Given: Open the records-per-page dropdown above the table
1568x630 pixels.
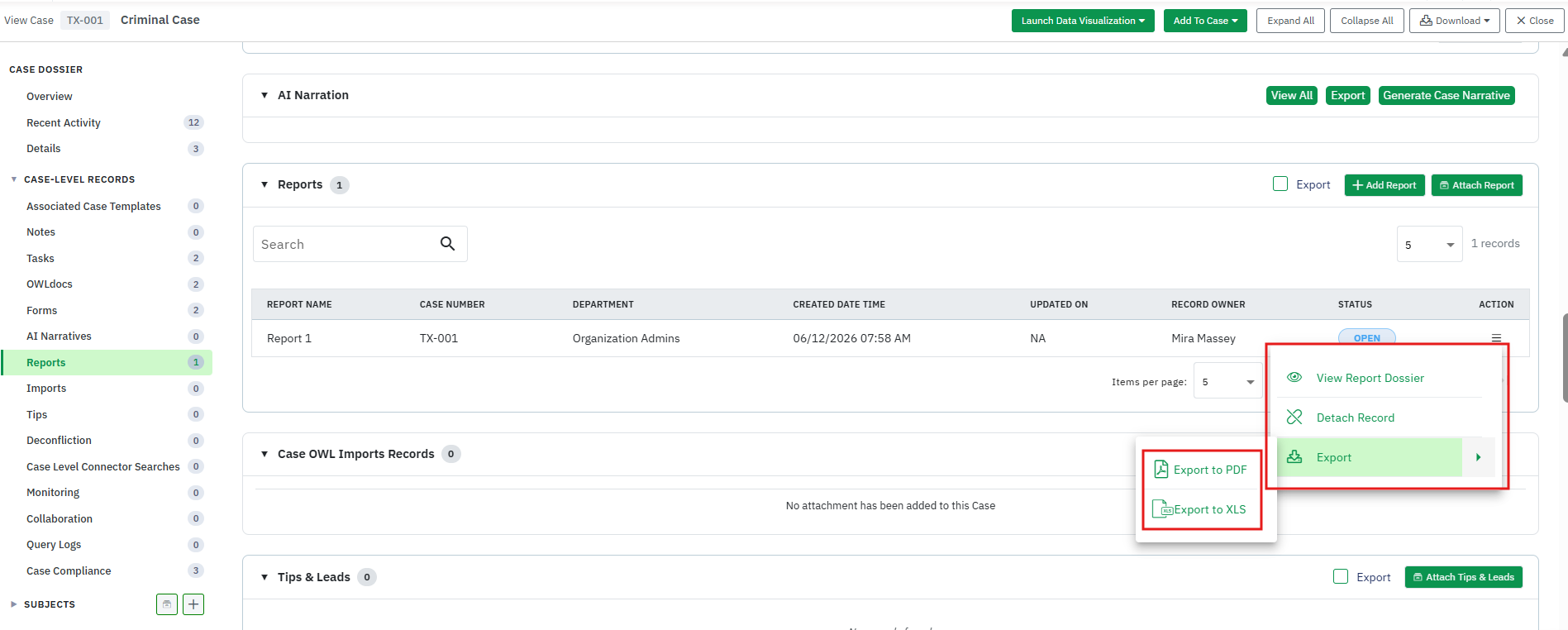Looking at the screenshot, I should click(x=1429, y=244).
